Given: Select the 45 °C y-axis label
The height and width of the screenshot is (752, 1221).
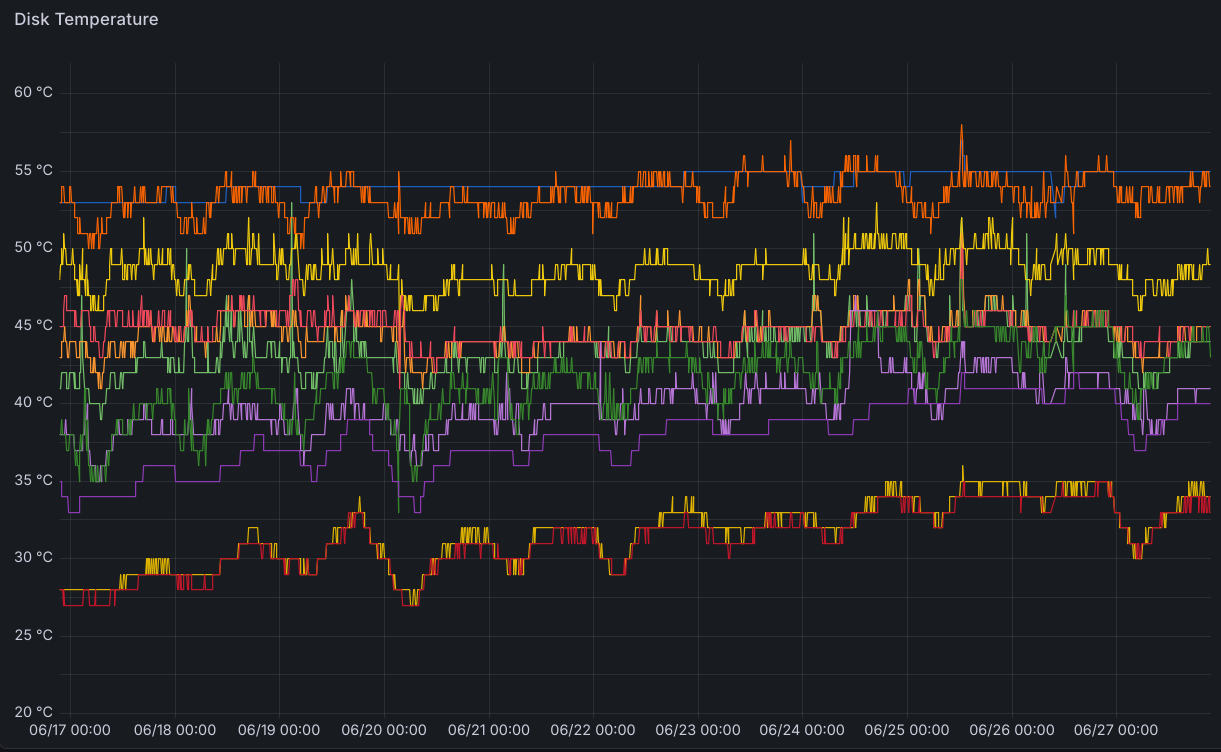Looking at the screenshot, I should [x=33, y=325].
